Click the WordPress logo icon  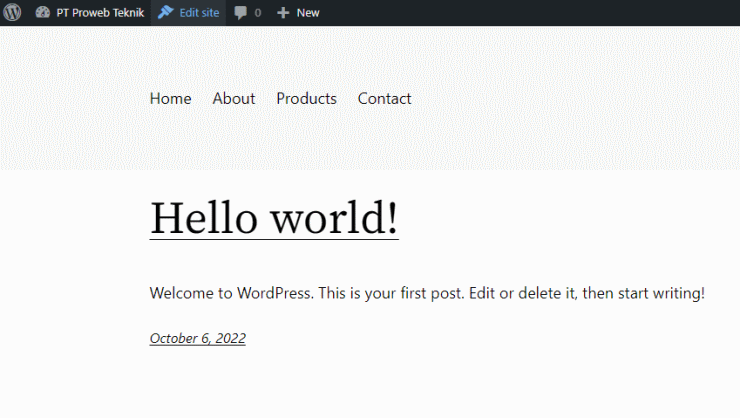coord(13,12)
